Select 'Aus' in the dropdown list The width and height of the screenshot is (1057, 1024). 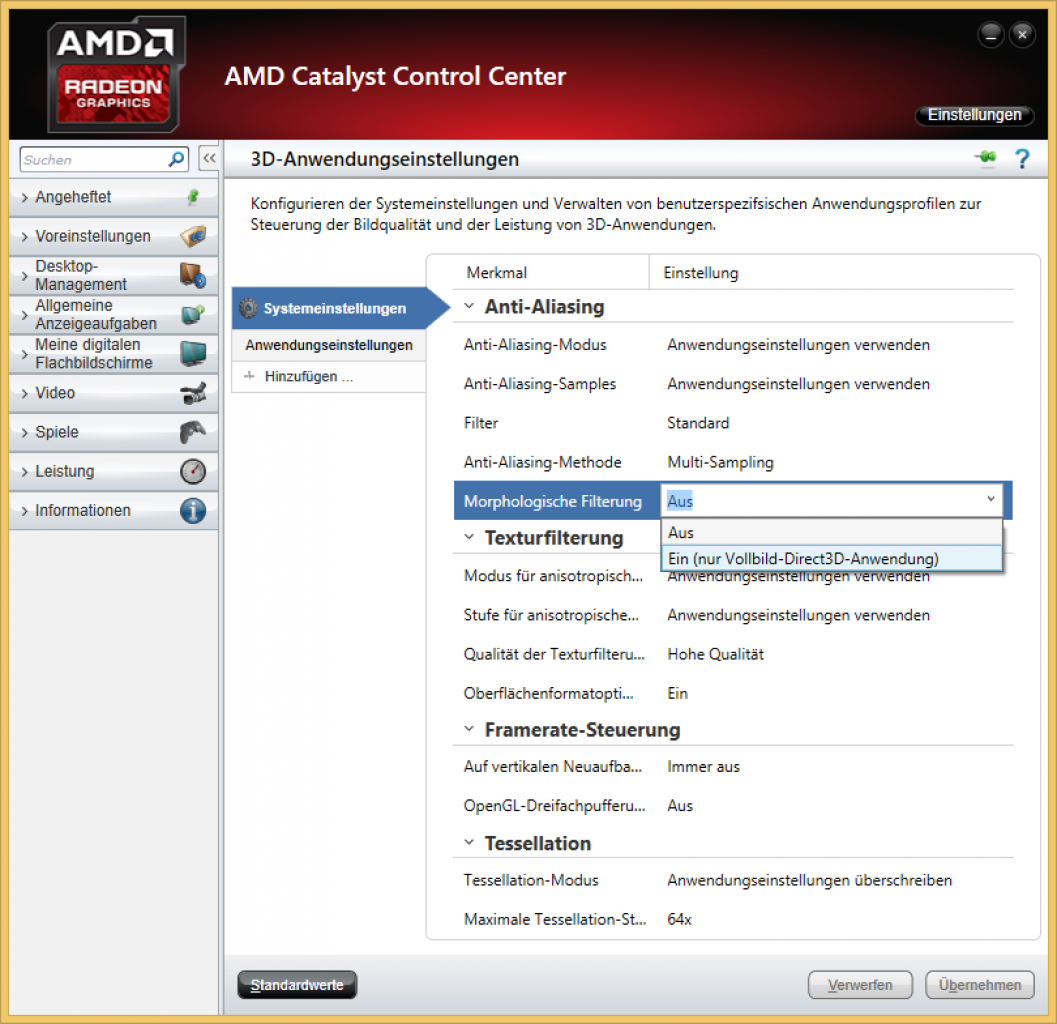831,533
